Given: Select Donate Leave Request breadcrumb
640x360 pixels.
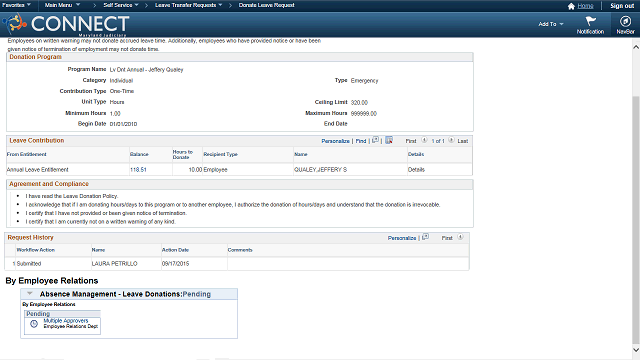Looking at the screenshot, I should [267, 5].
